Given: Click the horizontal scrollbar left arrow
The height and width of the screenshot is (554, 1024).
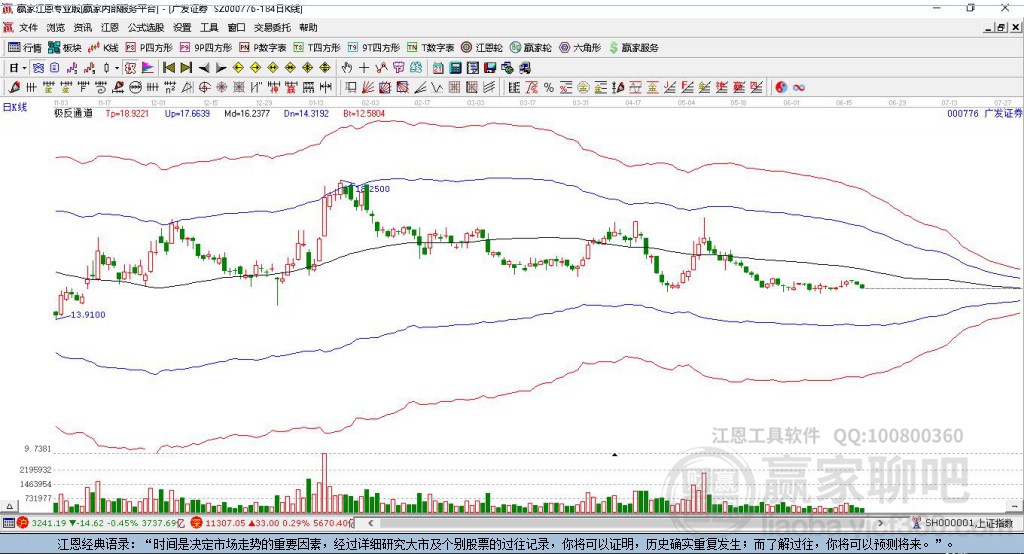Looking at the screenshot, I should click(x=371, y=523).
